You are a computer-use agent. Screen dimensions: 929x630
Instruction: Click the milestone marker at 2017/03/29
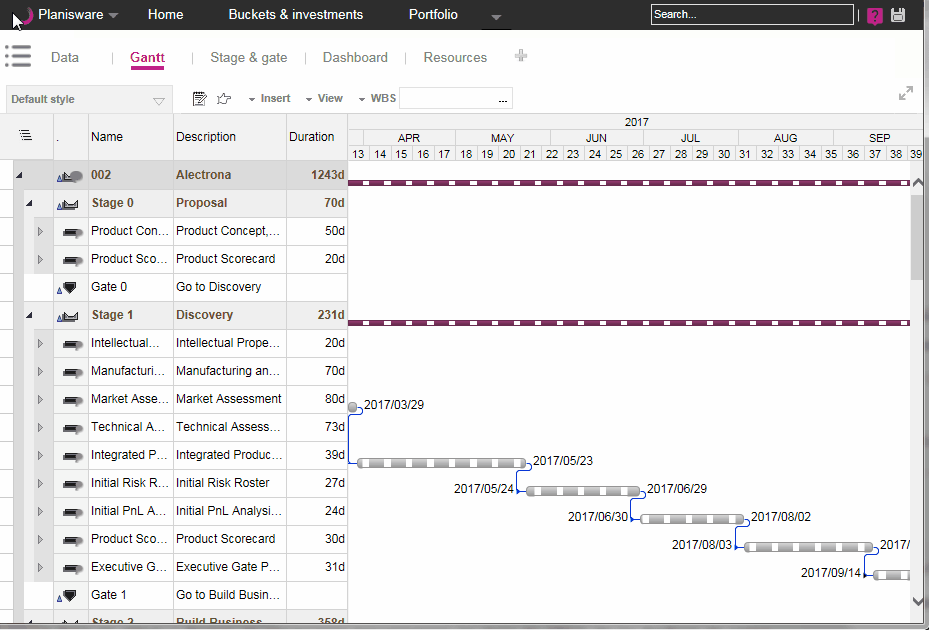tap(353, 407)
